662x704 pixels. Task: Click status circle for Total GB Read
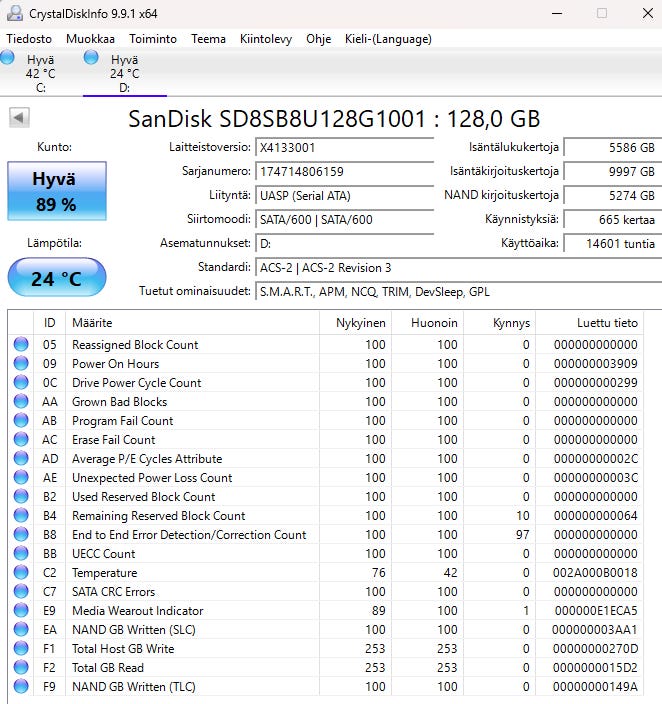click(21, 667)
